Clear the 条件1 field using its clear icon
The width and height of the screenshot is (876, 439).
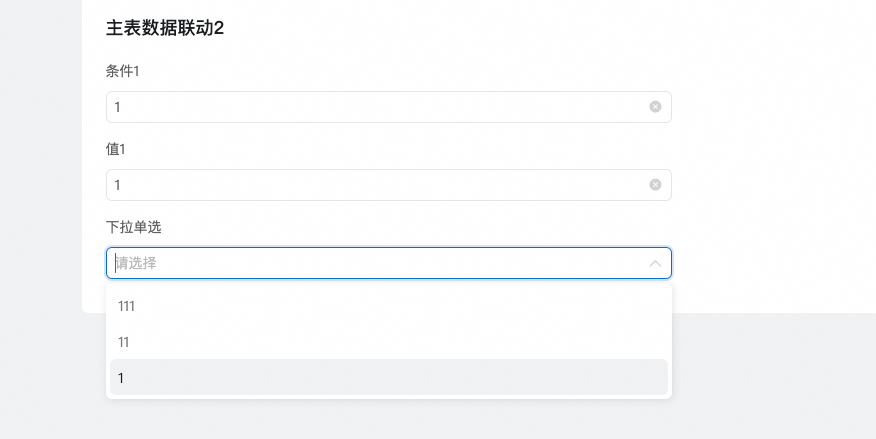[655, 107]
